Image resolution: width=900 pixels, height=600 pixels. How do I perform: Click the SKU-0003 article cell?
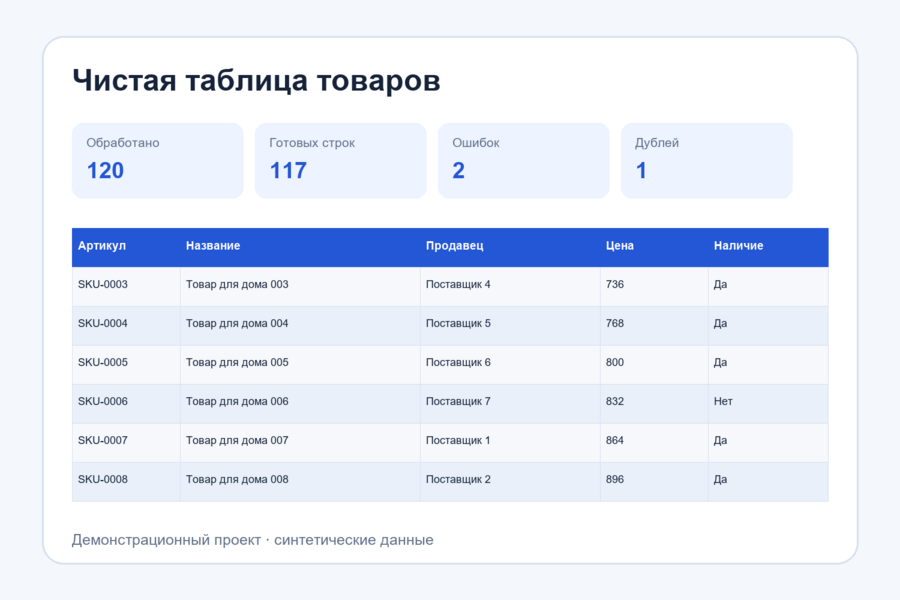126,286
